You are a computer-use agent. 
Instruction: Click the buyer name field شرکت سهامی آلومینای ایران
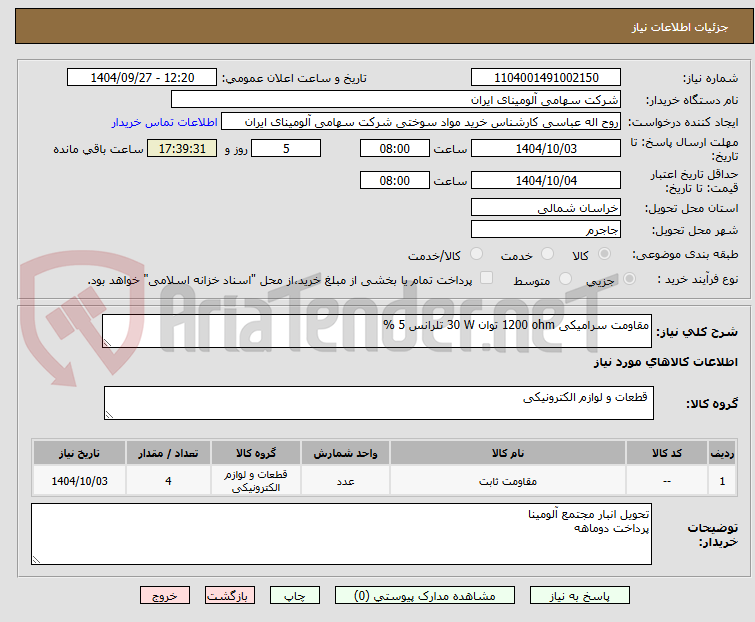[x=396, y=100]
